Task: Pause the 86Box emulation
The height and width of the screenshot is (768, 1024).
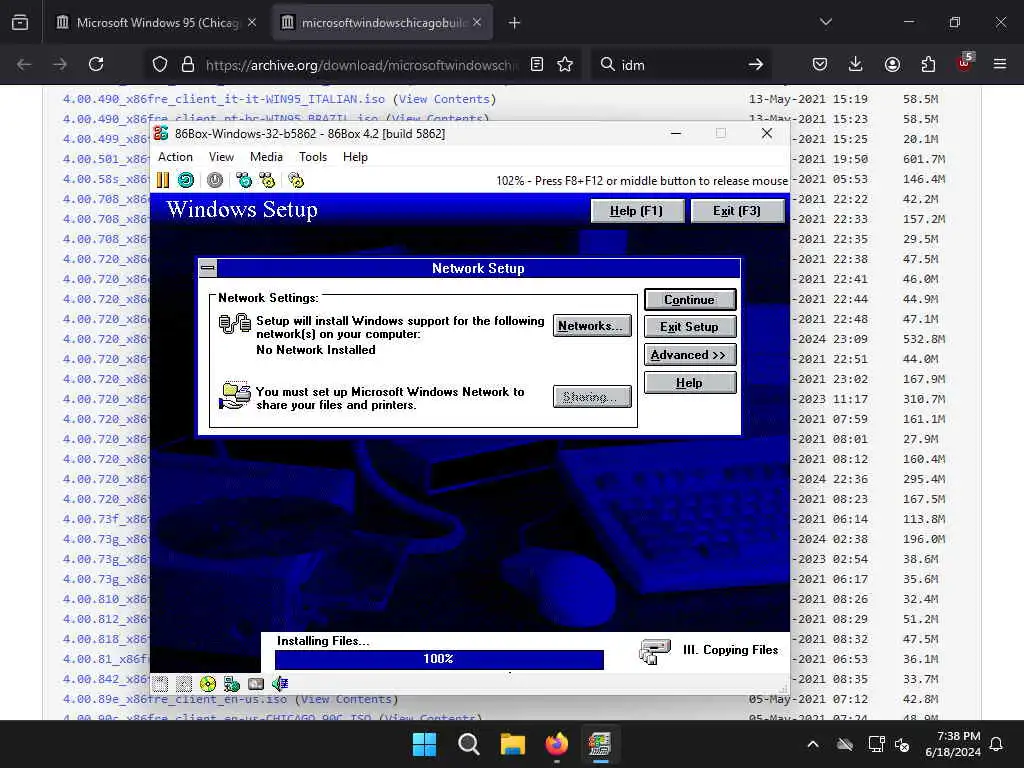Action: tap(163, 180)
